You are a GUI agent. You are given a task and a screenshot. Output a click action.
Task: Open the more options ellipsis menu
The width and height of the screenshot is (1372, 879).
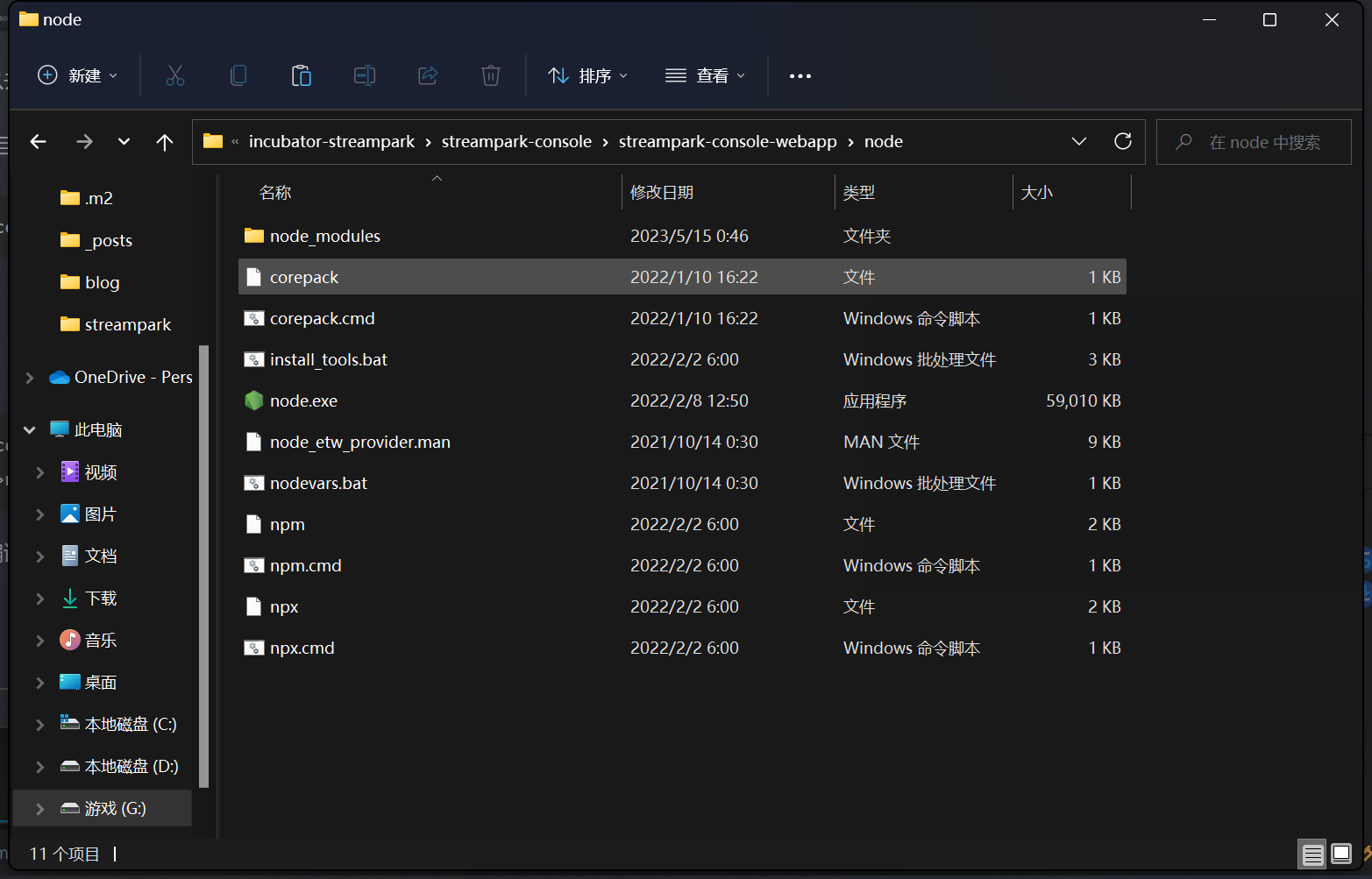pos(800,76)
